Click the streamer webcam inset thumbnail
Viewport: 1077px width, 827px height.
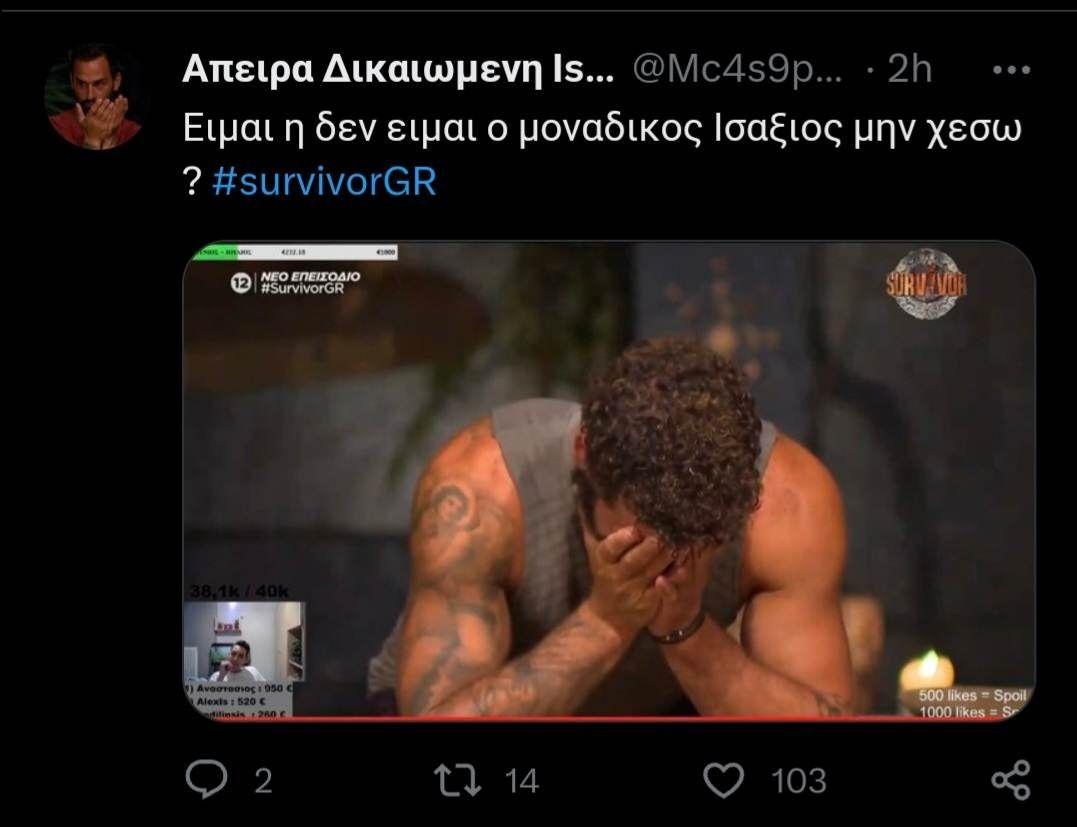245,642
